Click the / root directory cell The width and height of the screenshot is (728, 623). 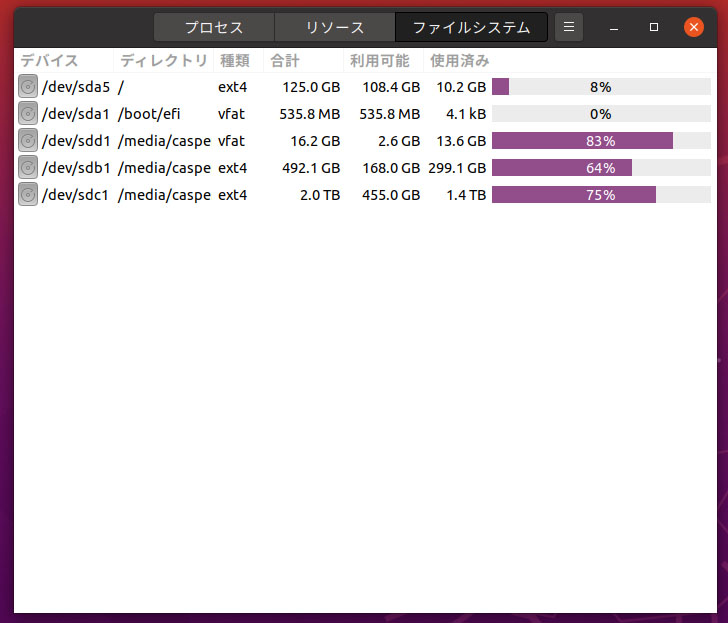click(121, 87)
